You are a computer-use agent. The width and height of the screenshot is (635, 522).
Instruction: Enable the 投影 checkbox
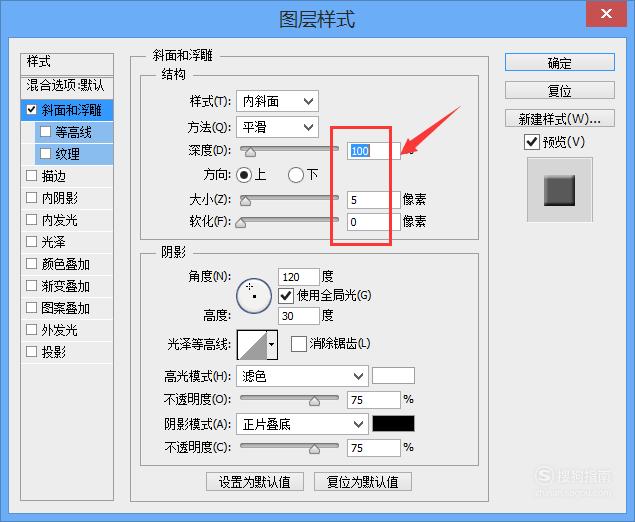click(31, 351)
